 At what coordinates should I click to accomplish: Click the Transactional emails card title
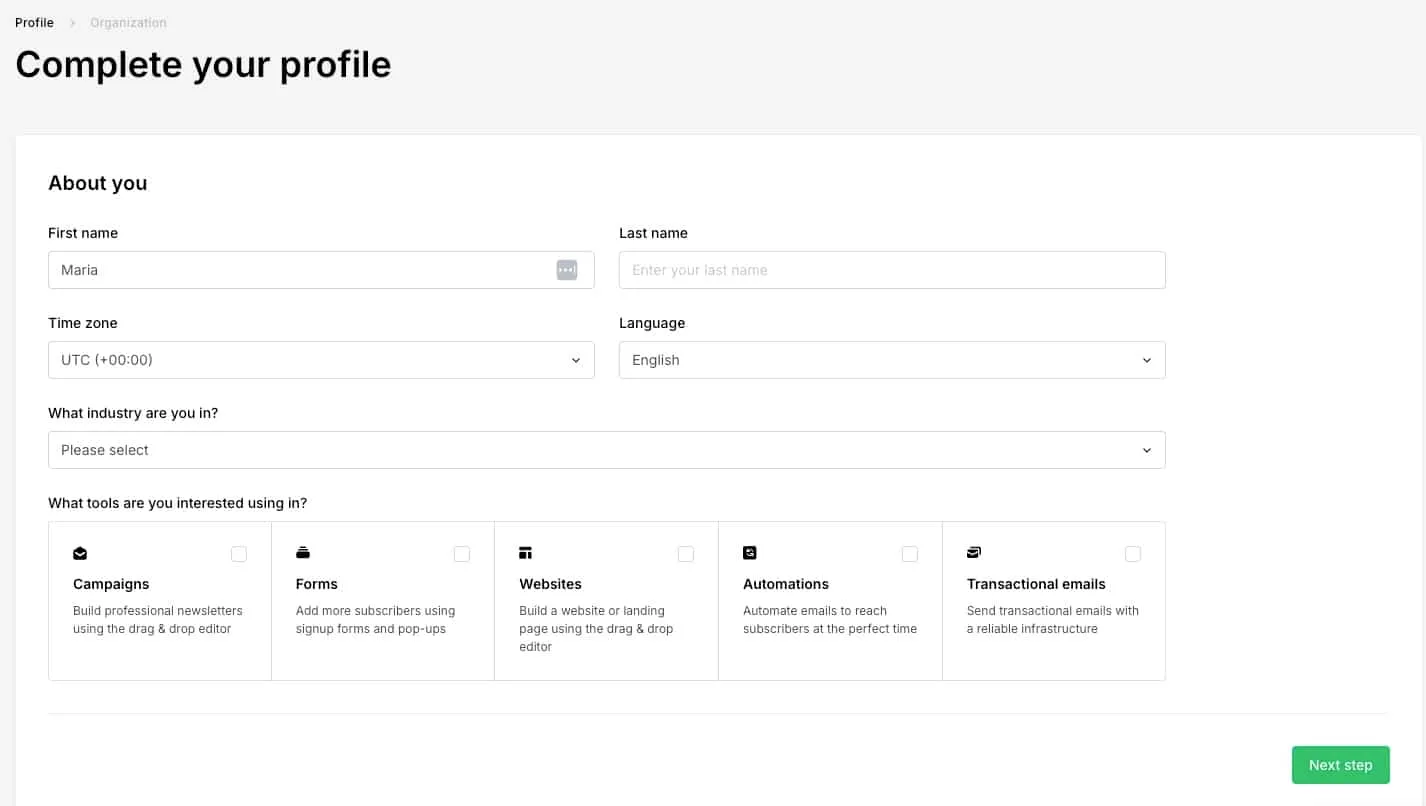coord(1036,584)
